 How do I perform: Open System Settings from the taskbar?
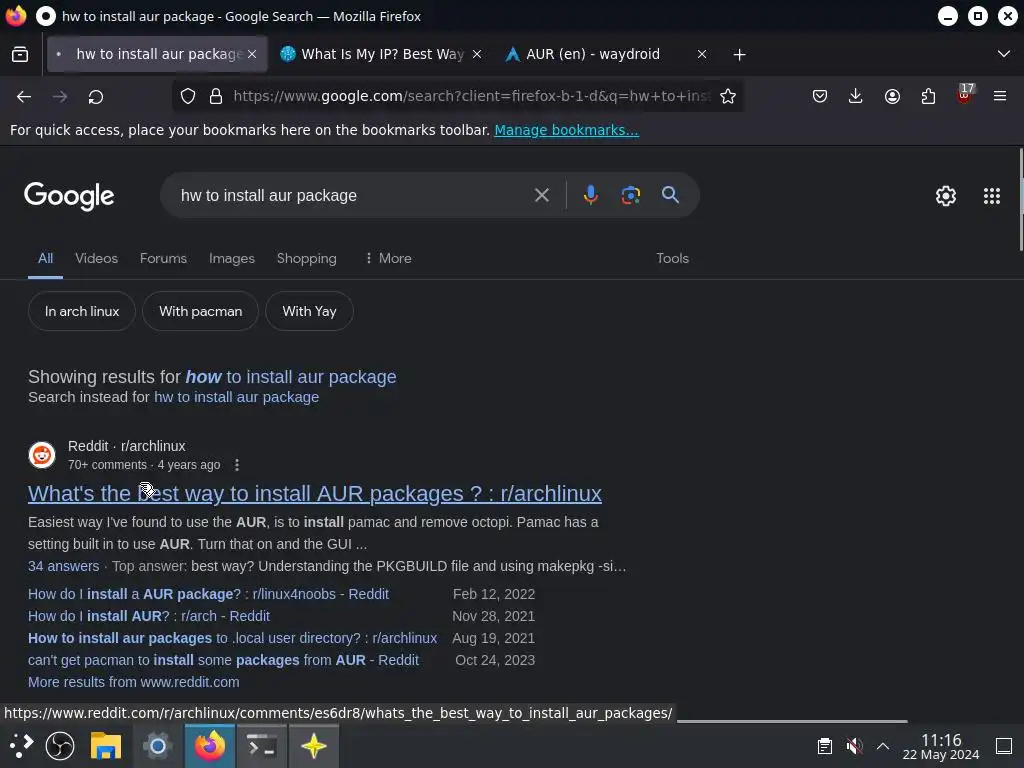coord(157,746)
